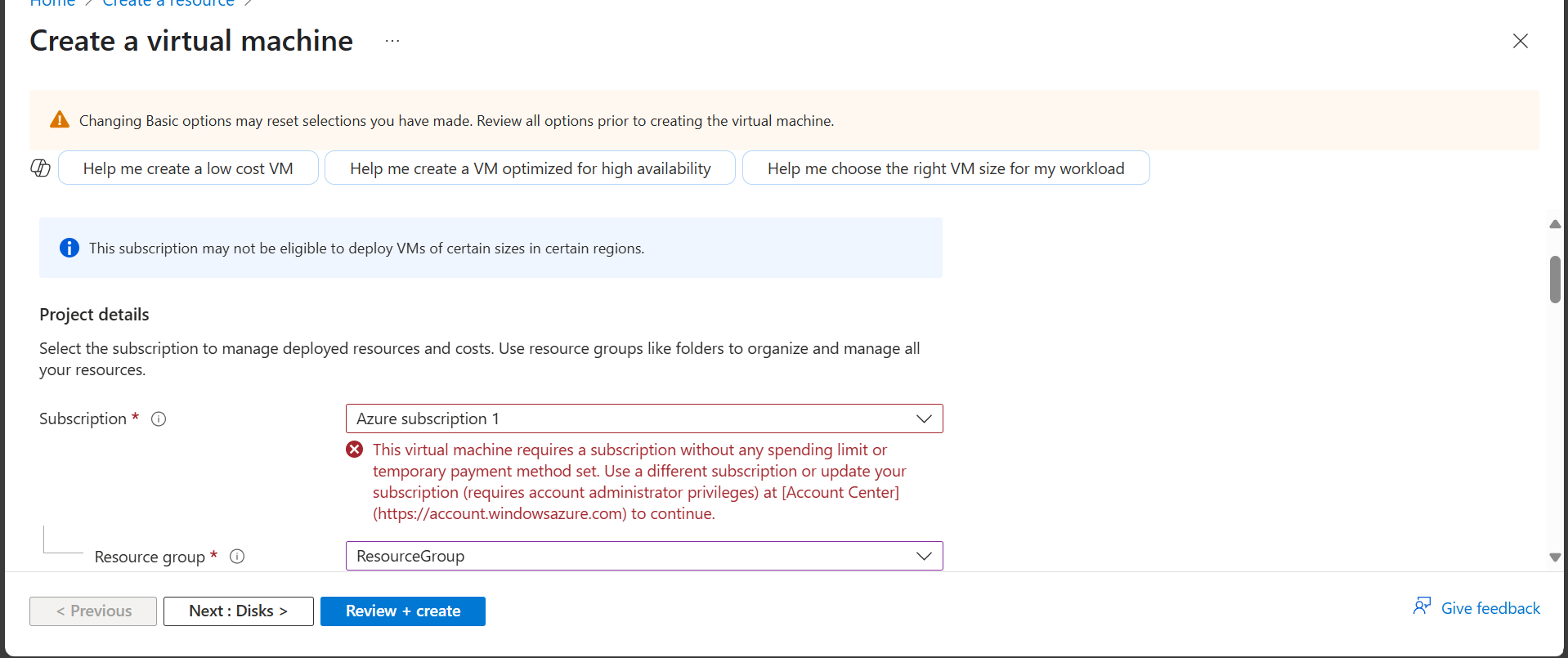
Task: Click the Subscription field label
Action: click(83, 419)
